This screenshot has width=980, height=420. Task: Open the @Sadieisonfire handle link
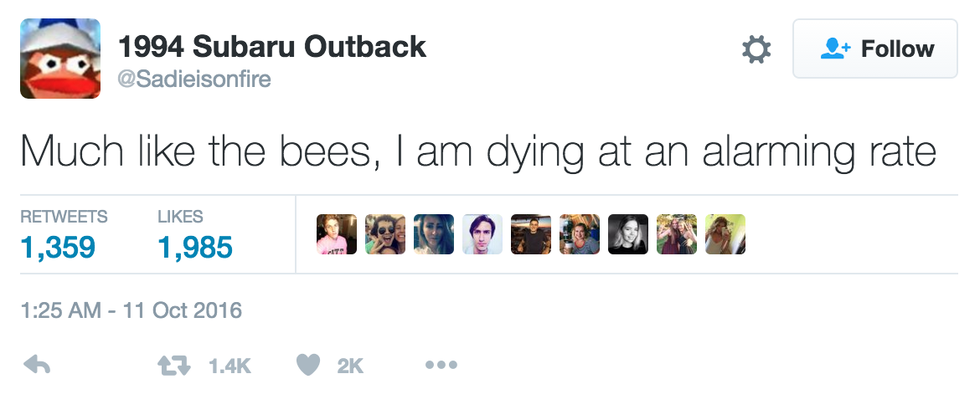pyautogui.click(x=194, y=80)
